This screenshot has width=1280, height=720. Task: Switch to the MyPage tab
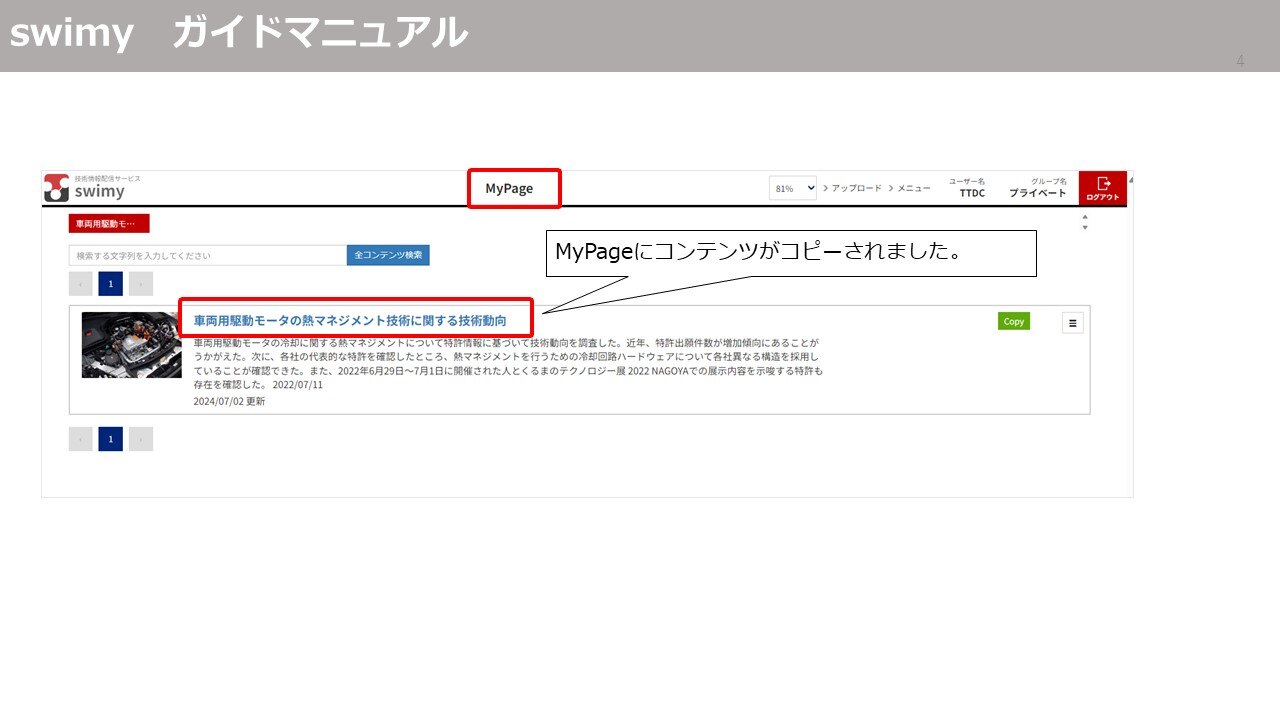pyautogui.click(x=514, y=188)
